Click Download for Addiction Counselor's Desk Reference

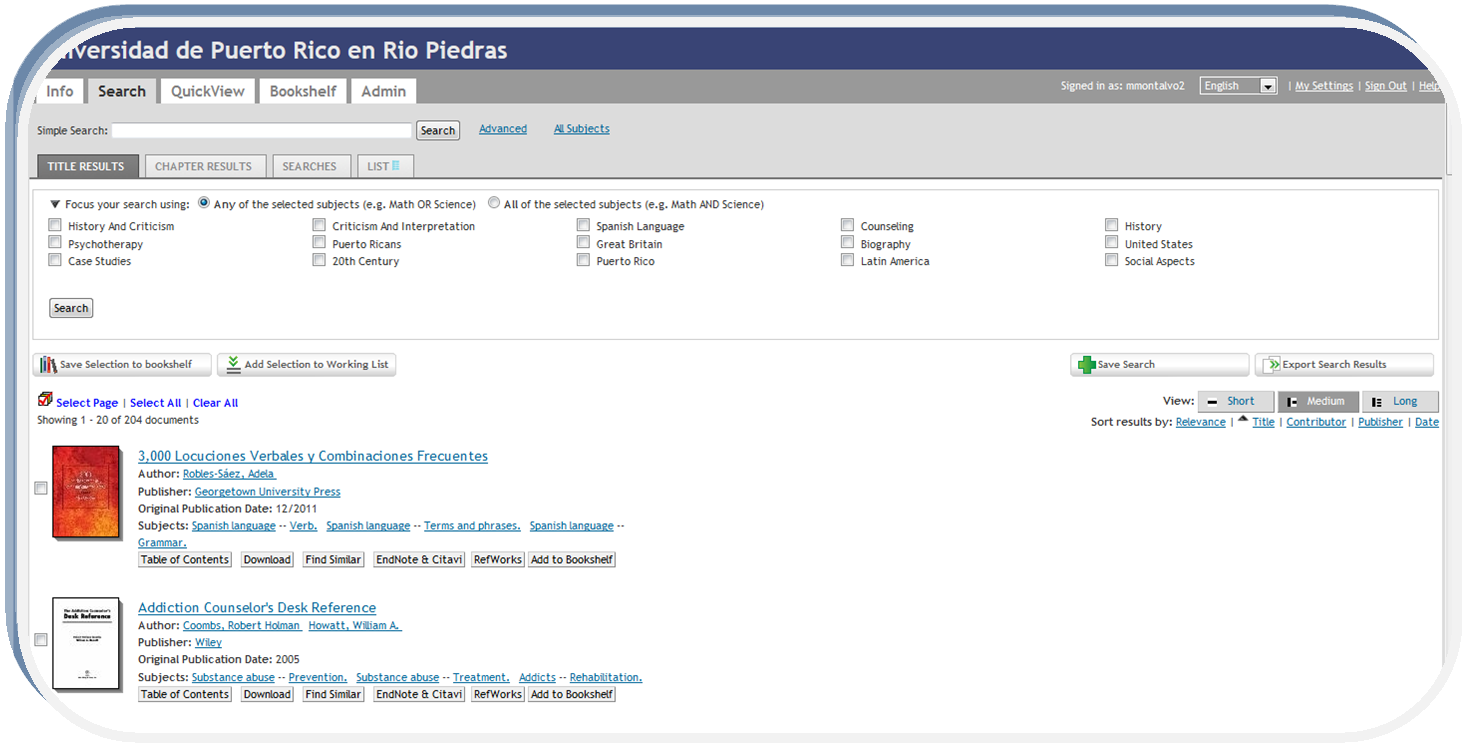click(x=267, y=694)
